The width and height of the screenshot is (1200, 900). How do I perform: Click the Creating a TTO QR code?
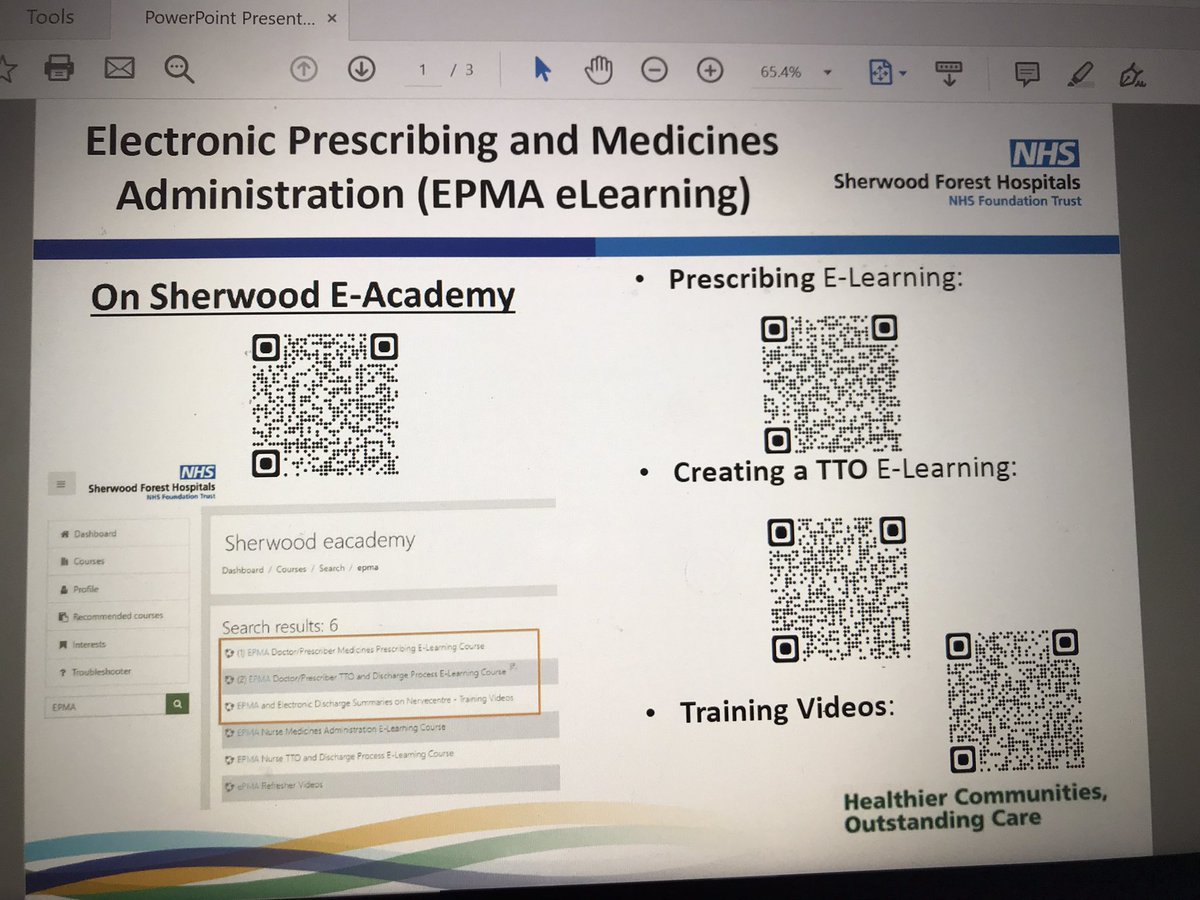pos(839,590)
